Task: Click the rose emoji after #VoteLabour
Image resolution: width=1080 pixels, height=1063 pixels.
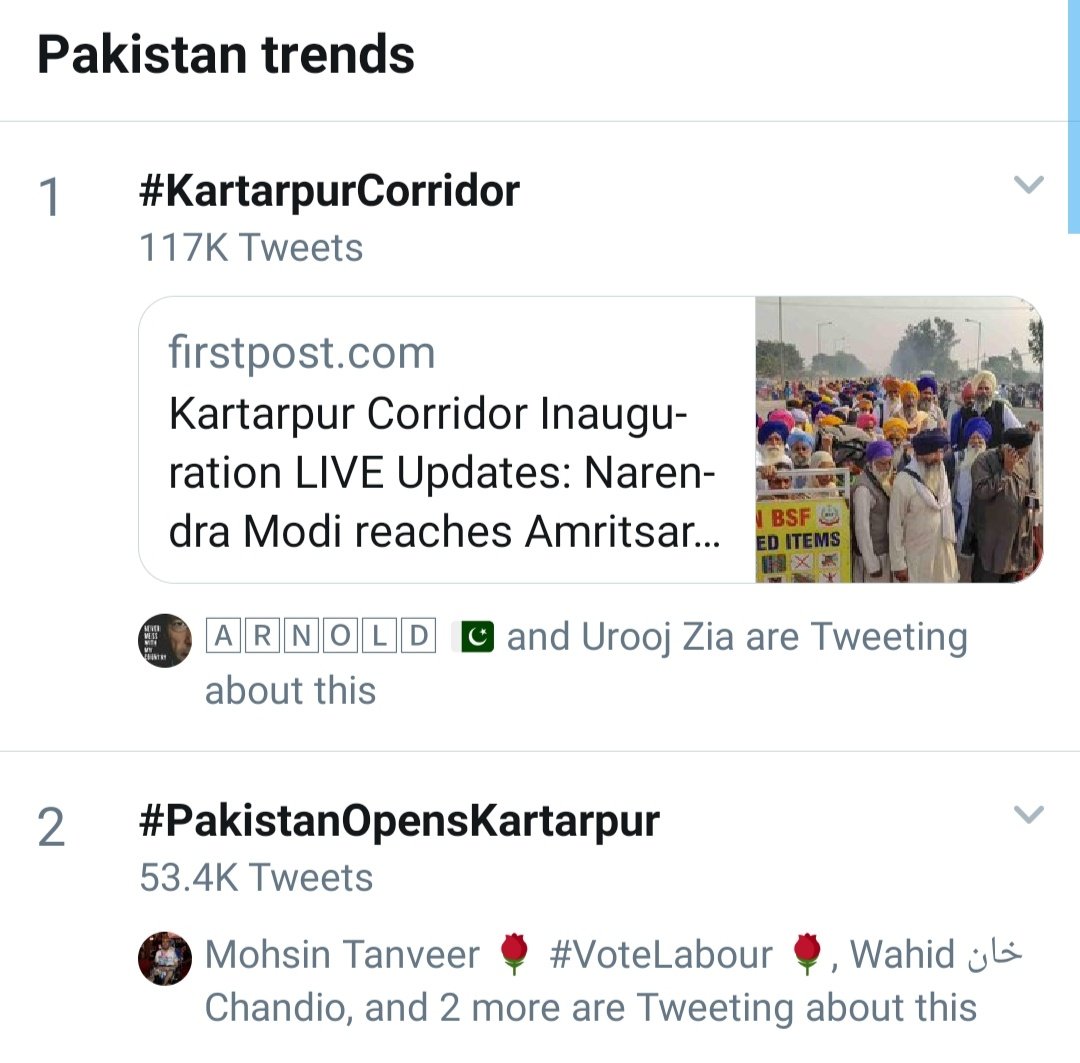Action: (807, 954)
